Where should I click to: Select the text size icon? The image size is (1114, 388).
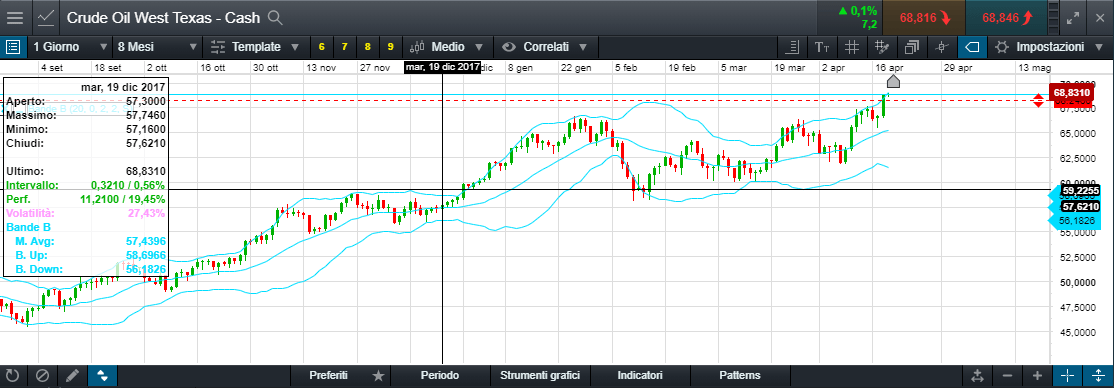822,48
